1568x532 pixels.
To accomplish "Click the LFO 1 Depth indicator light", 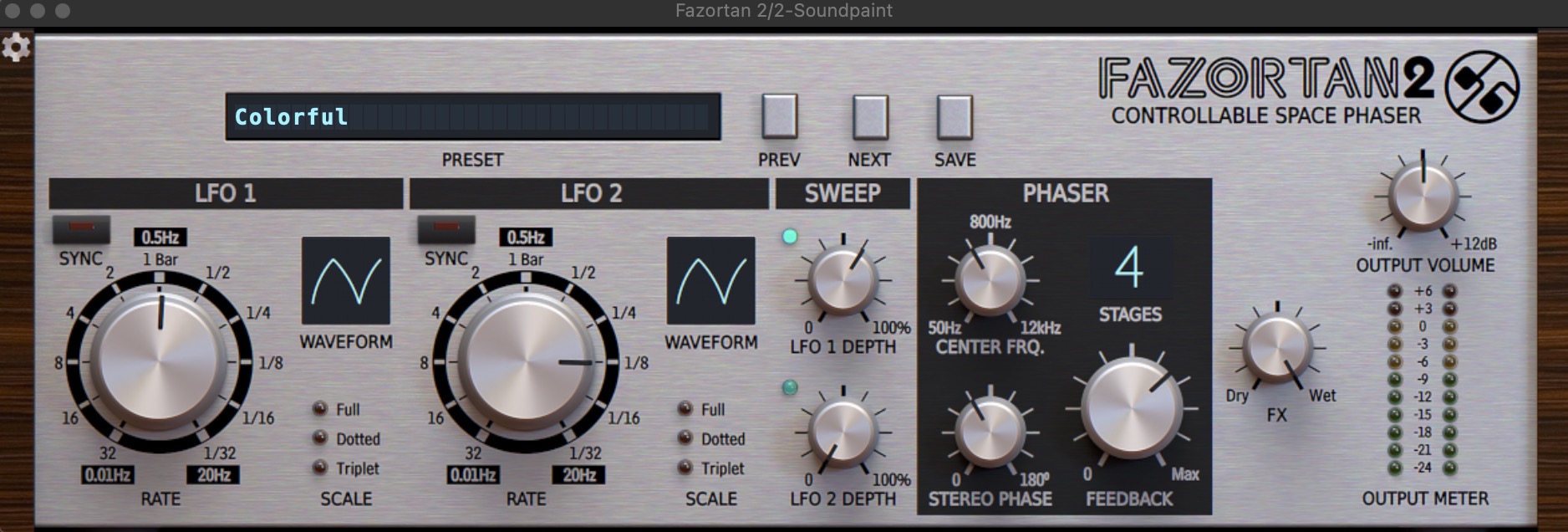I will (x=789, y=237).
